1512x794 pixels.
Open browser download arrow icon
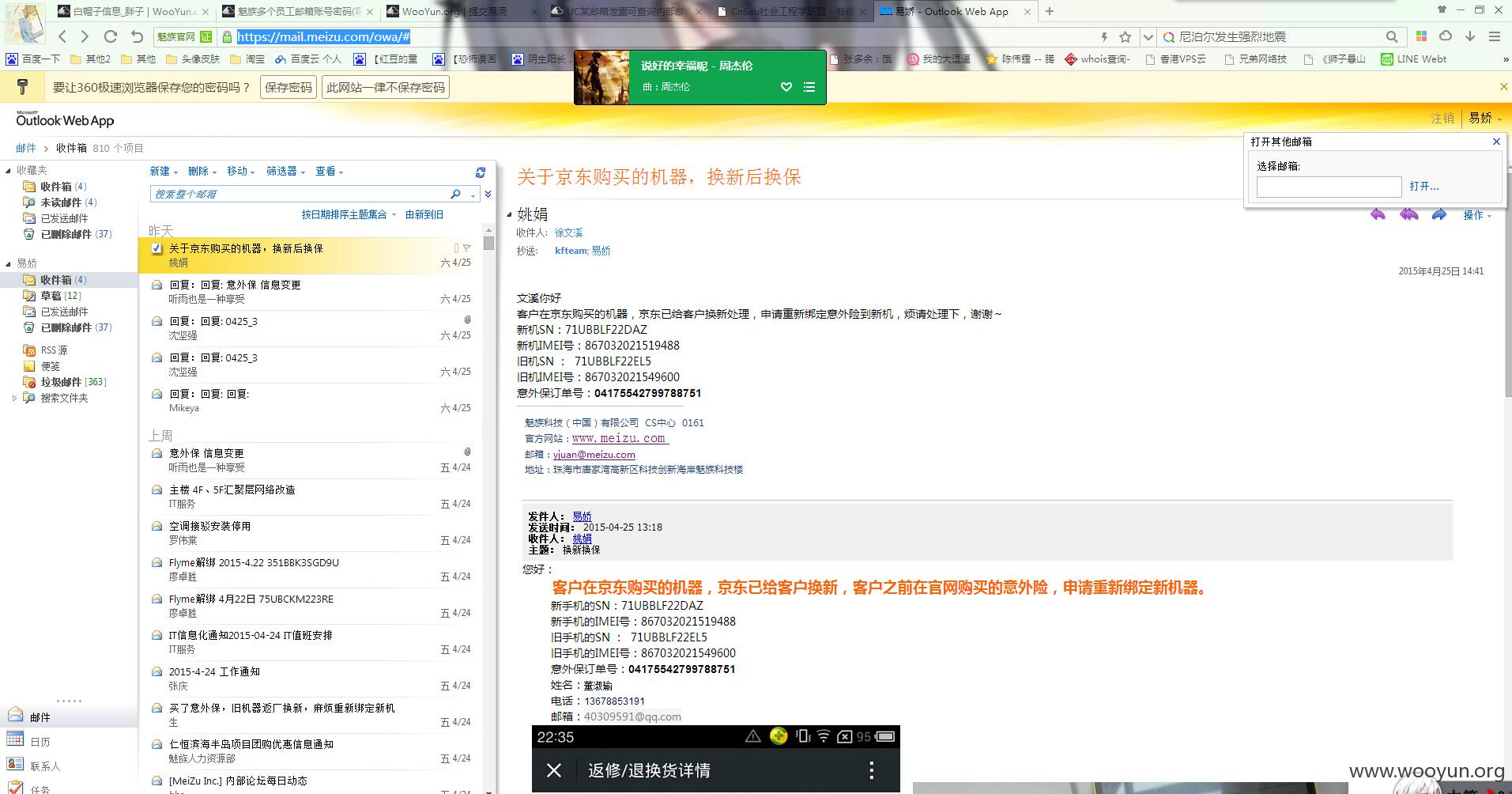(x=1470, y=36)
